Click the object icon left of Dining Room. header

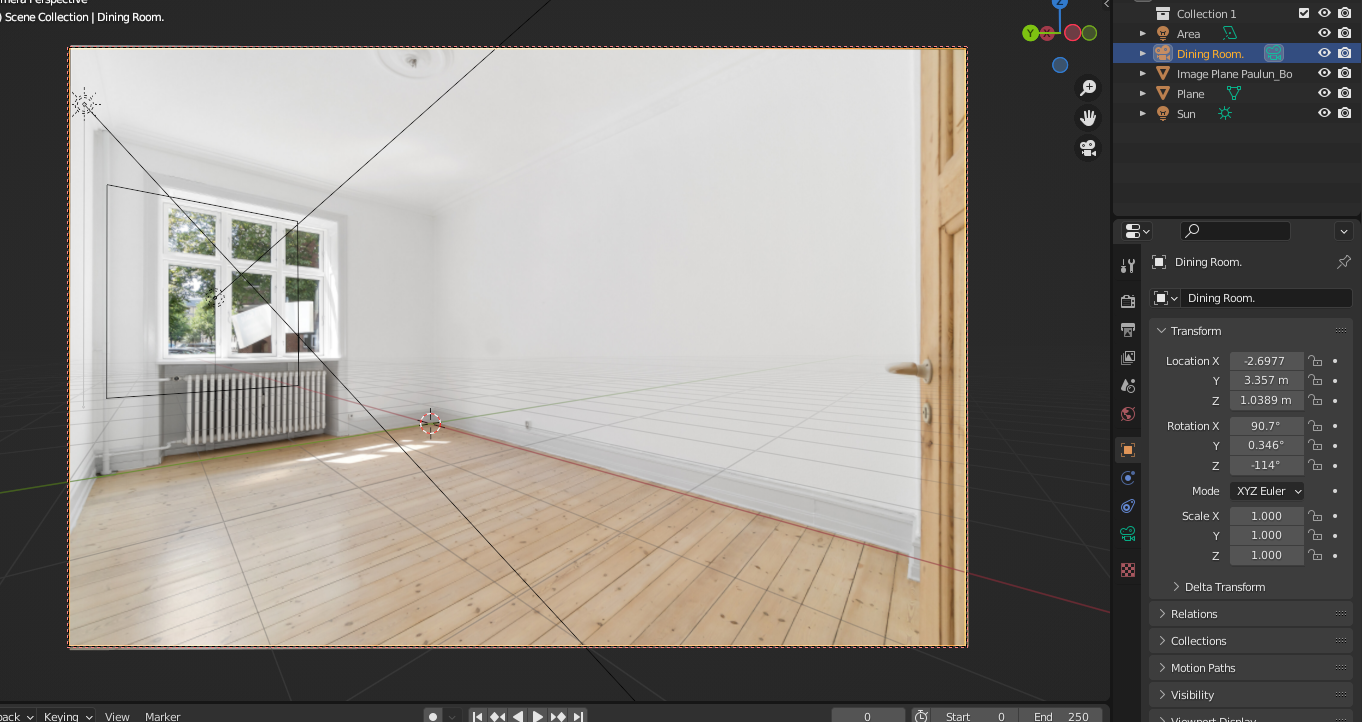1159,262
